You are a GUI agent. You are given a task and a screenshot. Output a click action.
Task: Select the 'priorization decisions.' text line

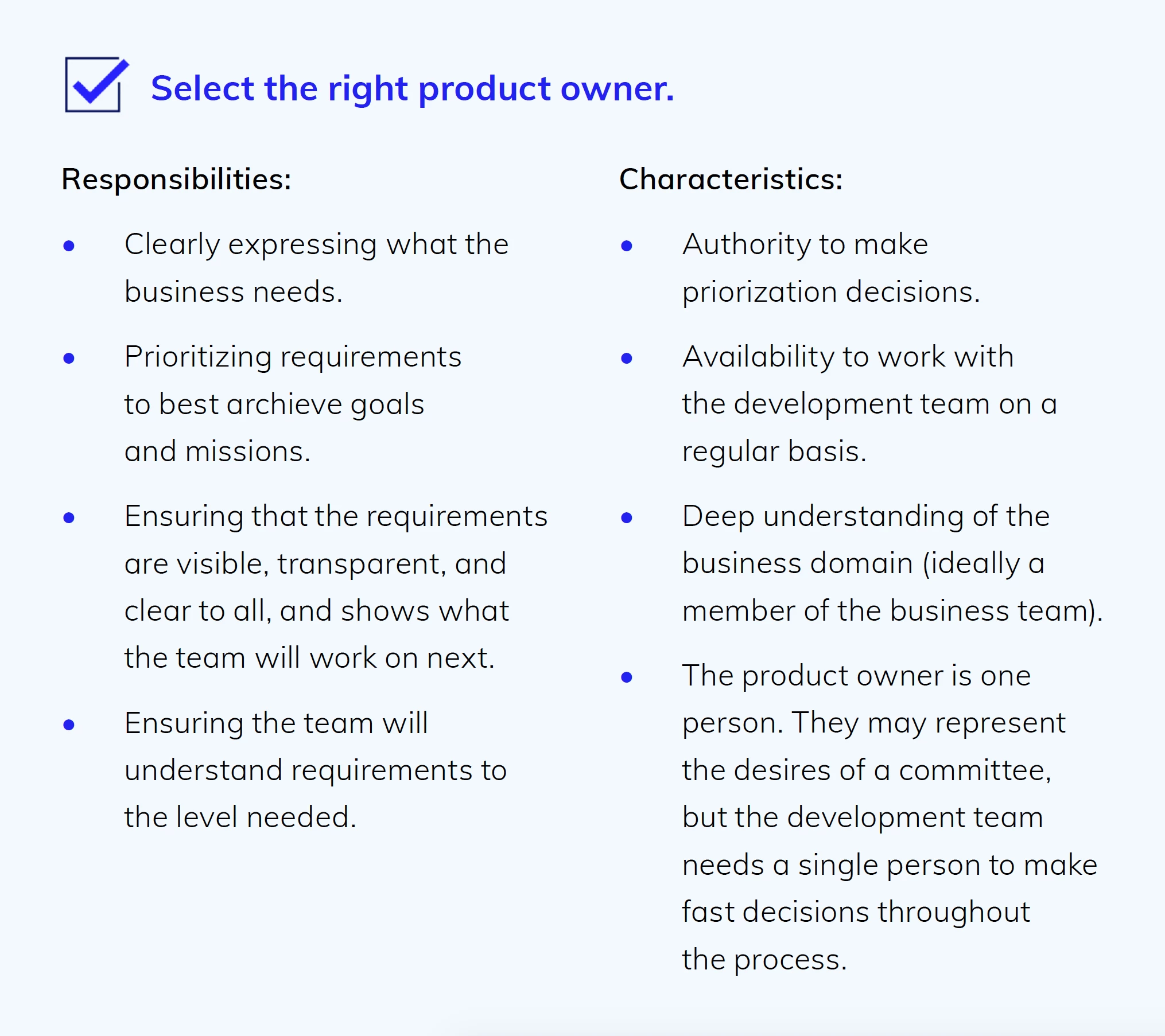831,292
